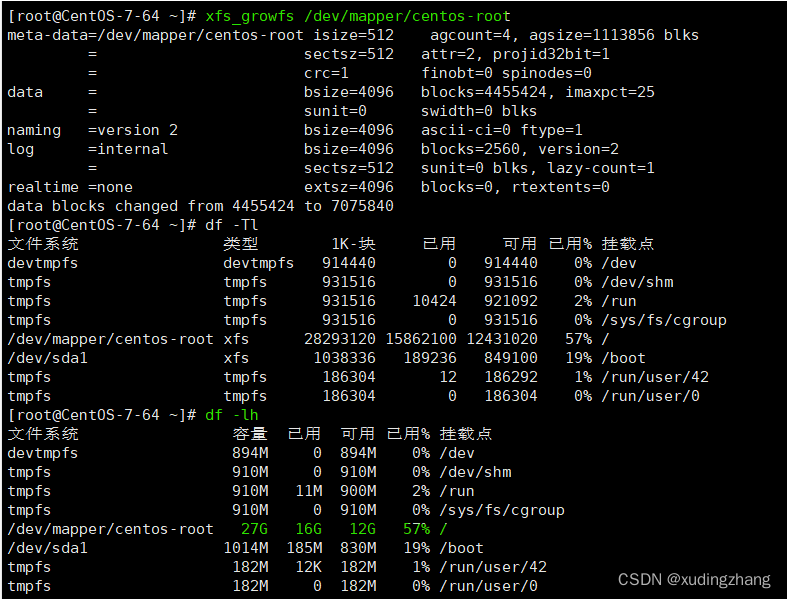
Task: Click extsz=4096 value
Action: [x=349, y=187]
